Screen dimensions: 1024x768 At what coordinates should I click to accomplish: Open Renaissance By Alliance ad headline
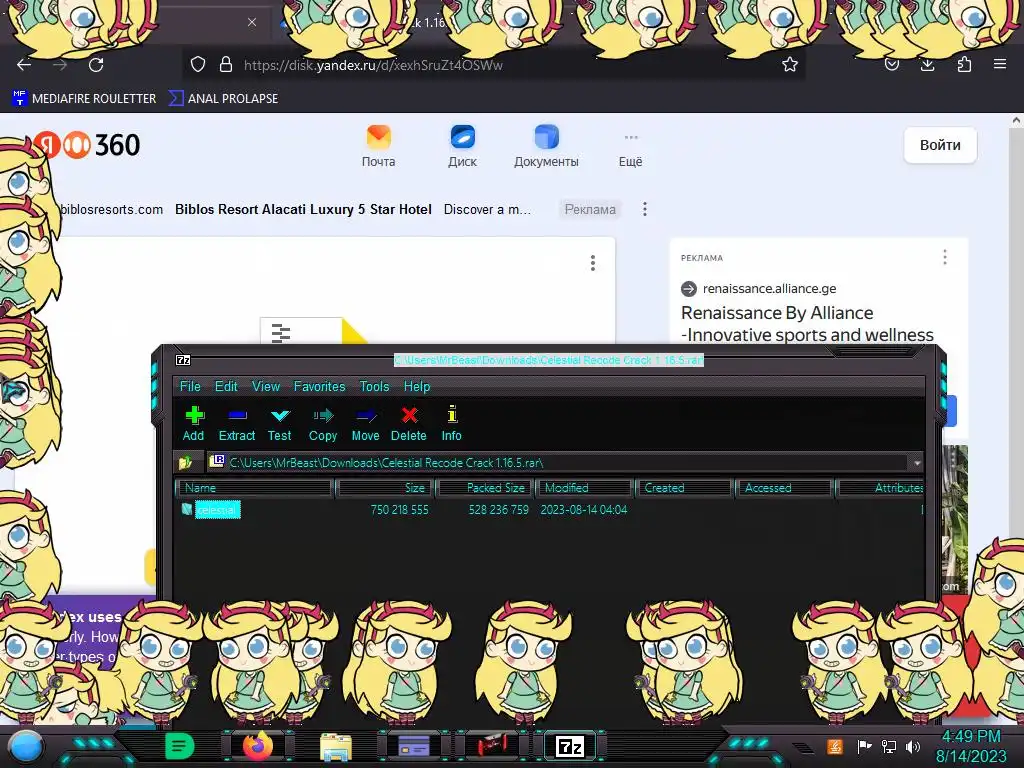pyautogui.click(x=807, y=324)
